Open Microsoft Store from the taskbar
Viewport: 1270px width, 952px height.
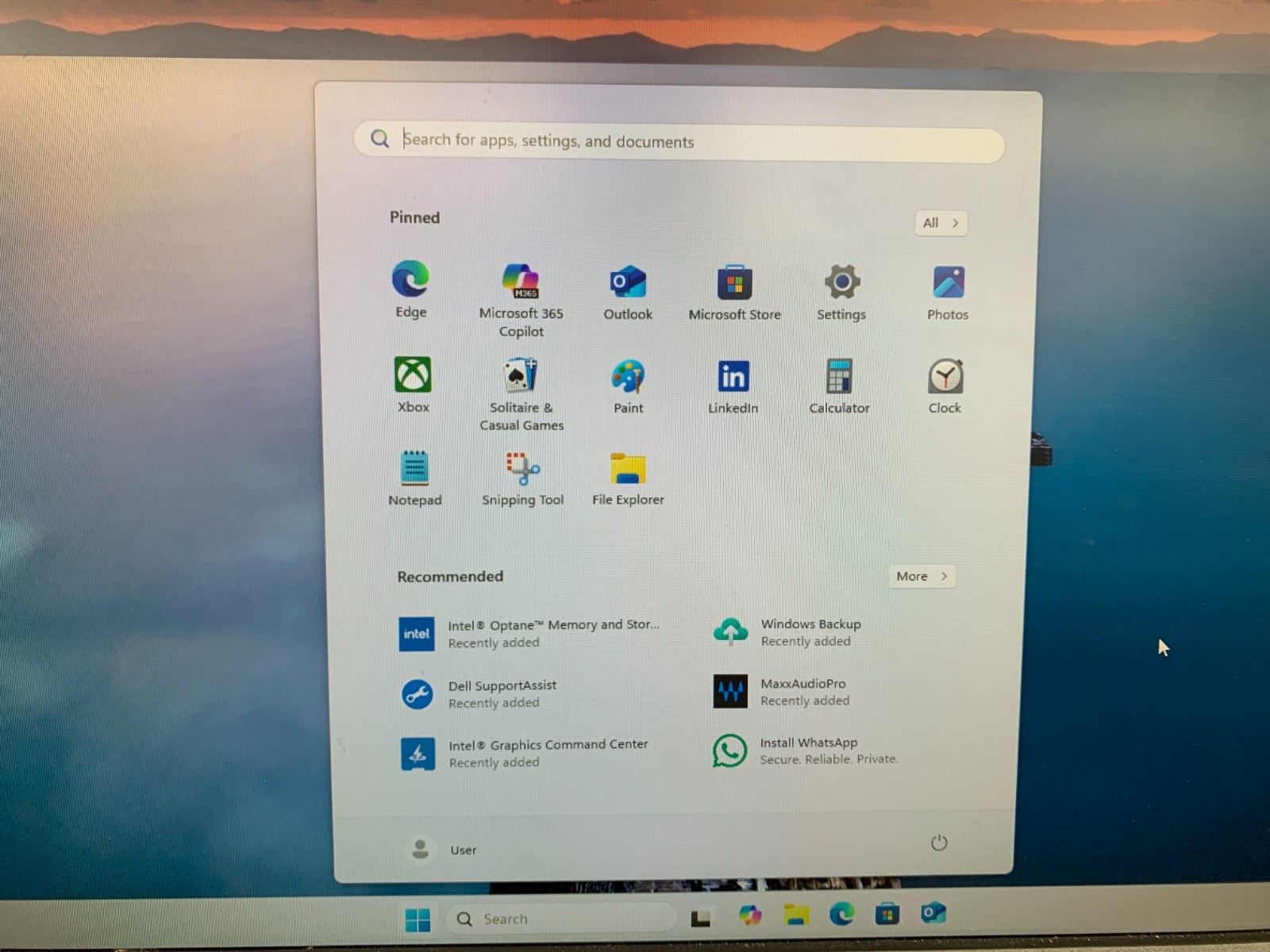pos(887,915)
